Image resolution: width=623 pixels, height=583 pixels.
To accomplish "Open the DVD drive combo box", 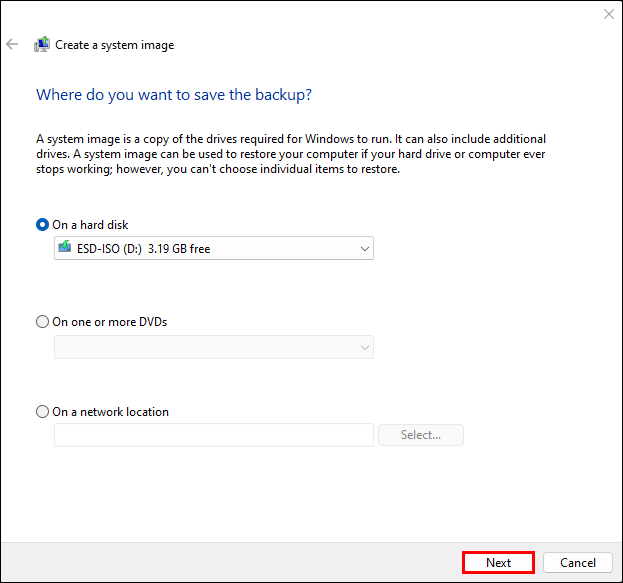I will (x=213, y=347).
